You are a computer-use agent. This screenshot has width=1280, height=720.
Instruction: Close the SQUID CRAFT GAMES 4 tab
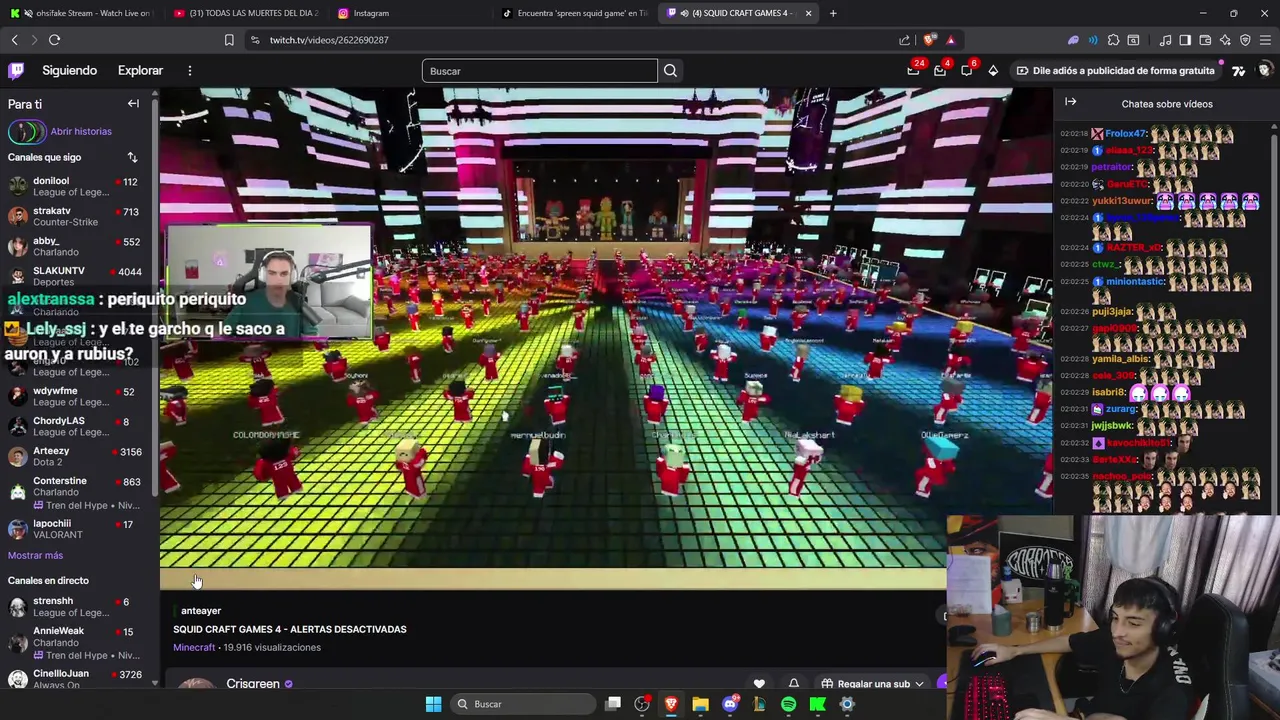(x=808, y=13)
